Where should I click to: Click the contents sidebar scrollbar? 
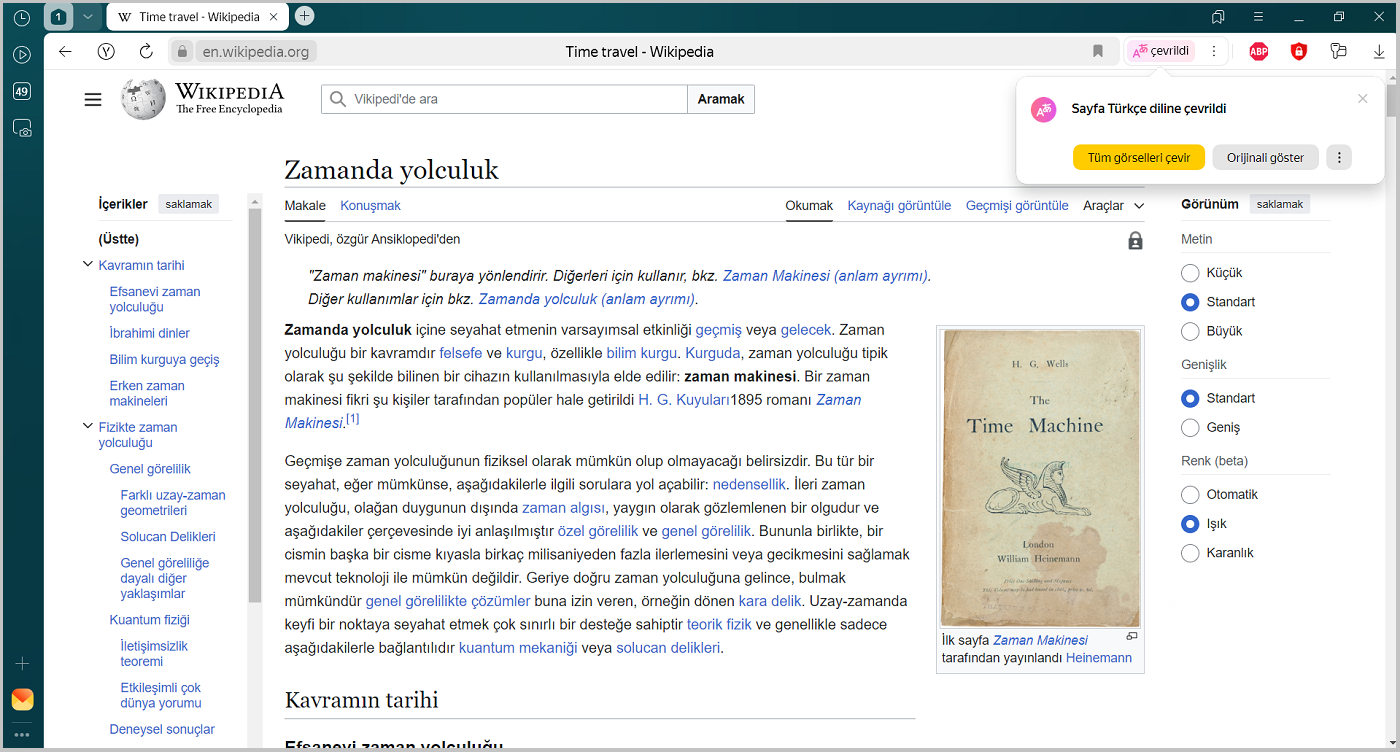[x=254, y=400]
